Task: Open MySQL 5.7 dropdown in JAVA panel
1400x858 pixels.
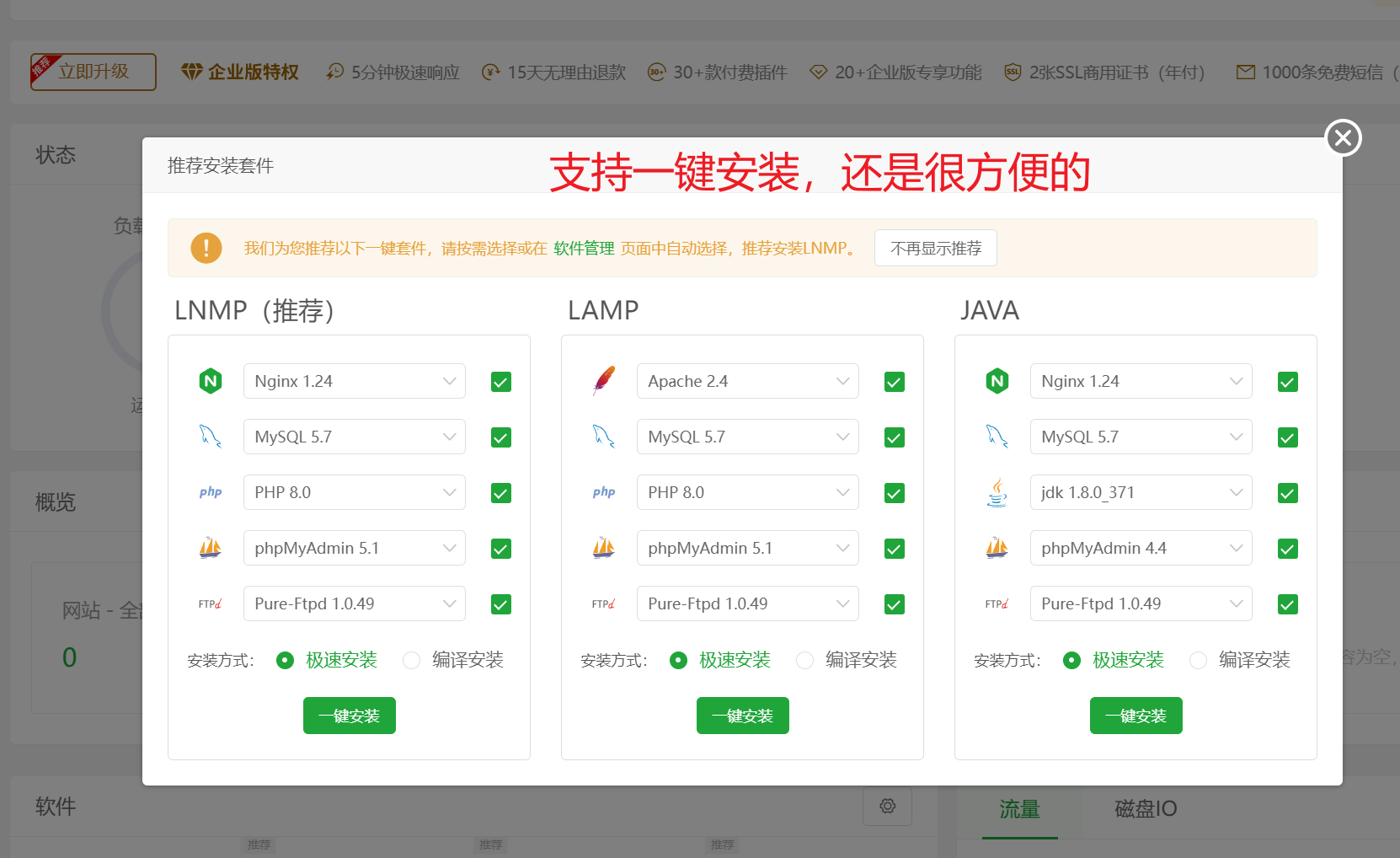Action: point(1141,437)
